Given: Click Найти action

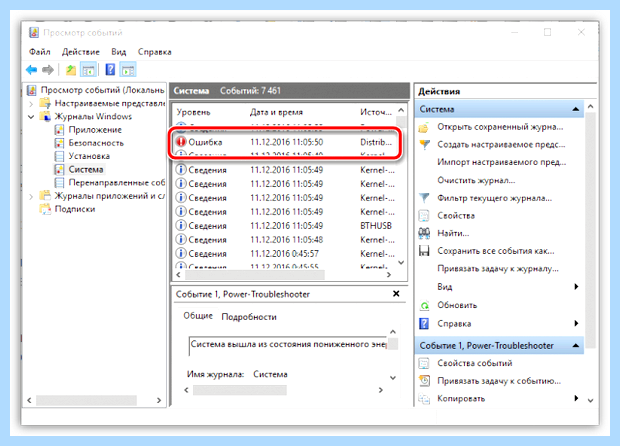Looking at the screenshot, I should (x=453, y=233).
